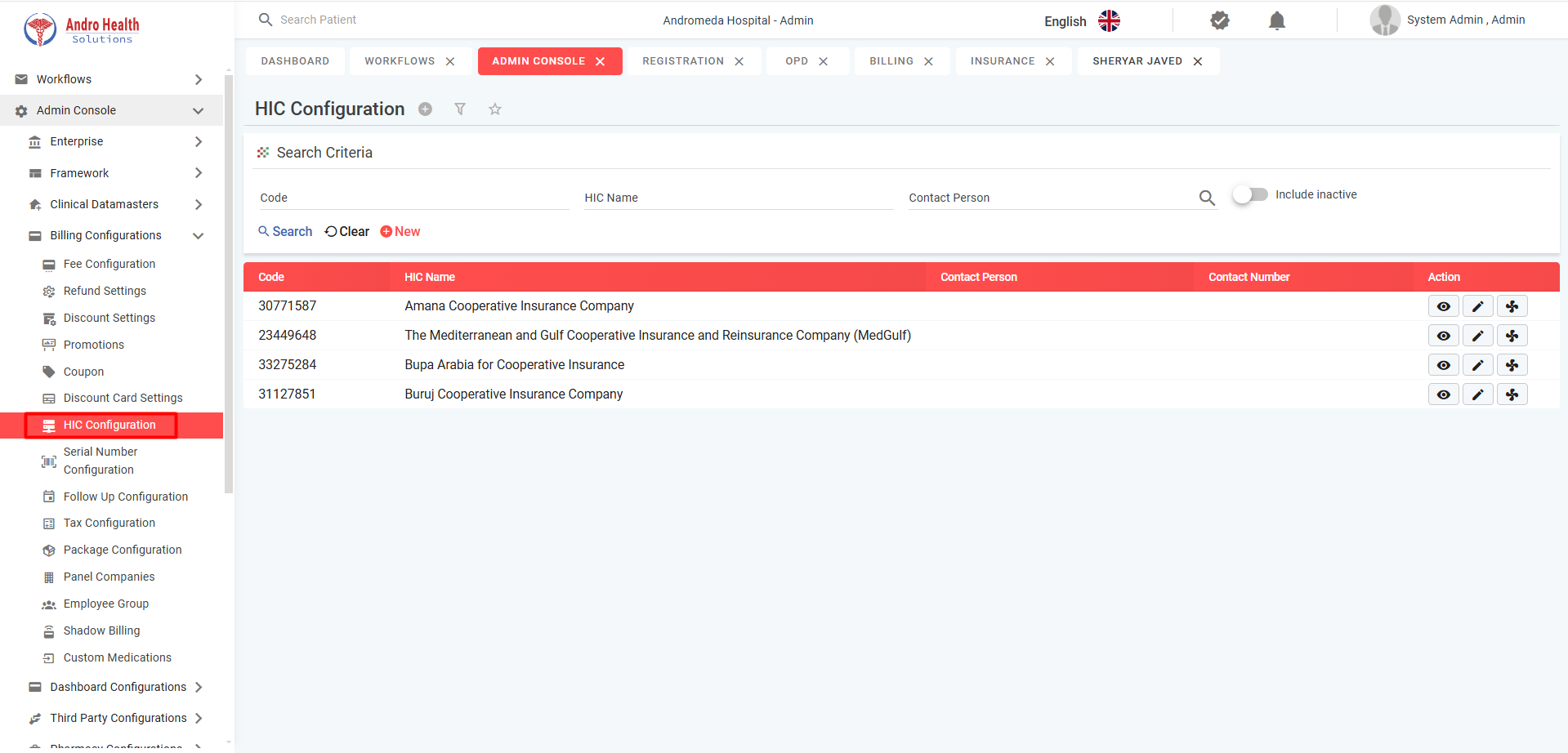Click the last action icon for Buruj Cooperative row
1568x753 pixels.
tap(1512, 394)
